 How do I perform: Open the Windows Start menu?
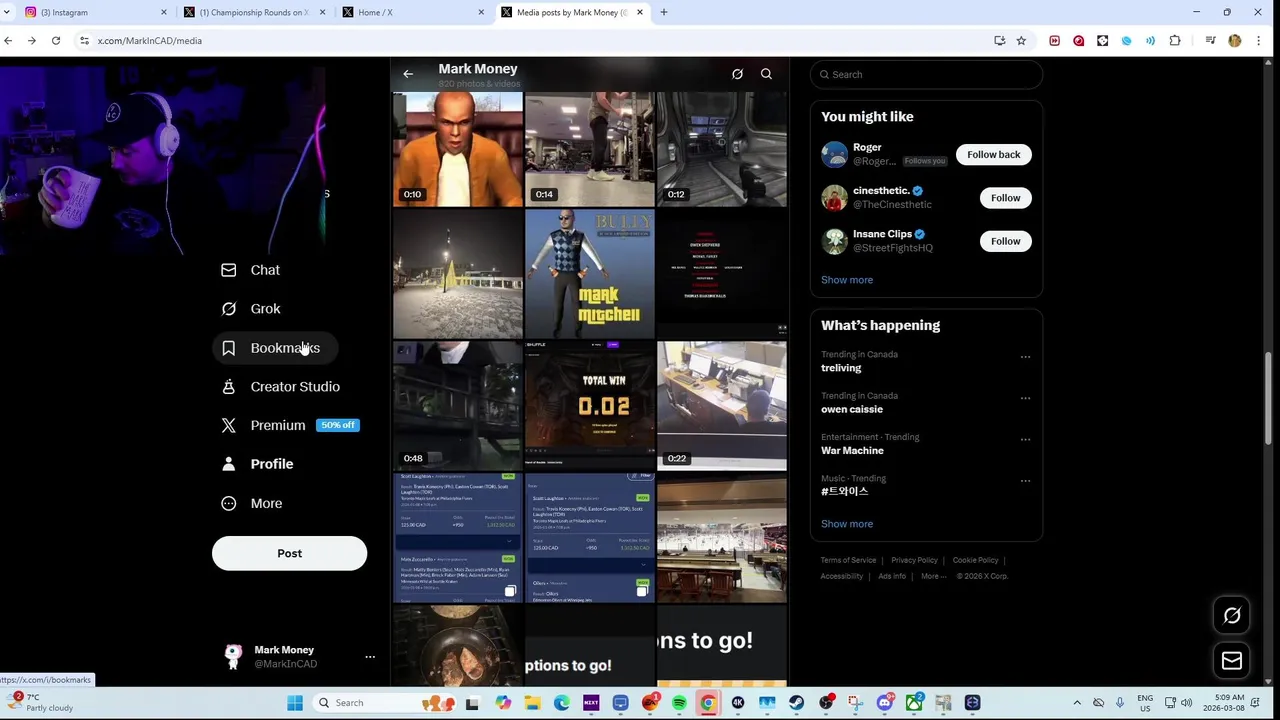pyautogui.click(x=295, y=703)
